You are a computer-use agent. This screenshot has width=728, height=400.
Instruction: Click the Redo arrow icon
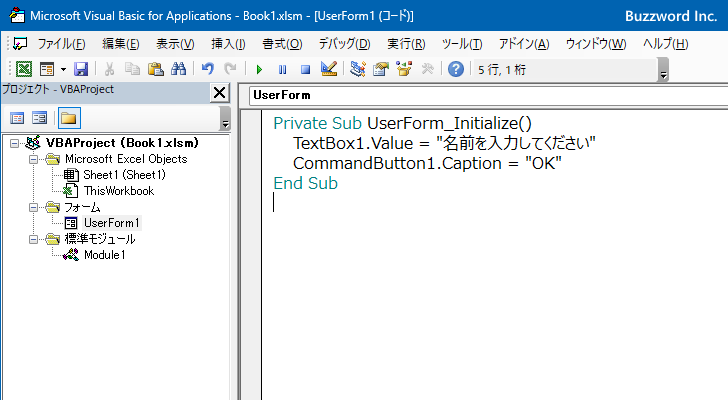(x=230, y=70)
